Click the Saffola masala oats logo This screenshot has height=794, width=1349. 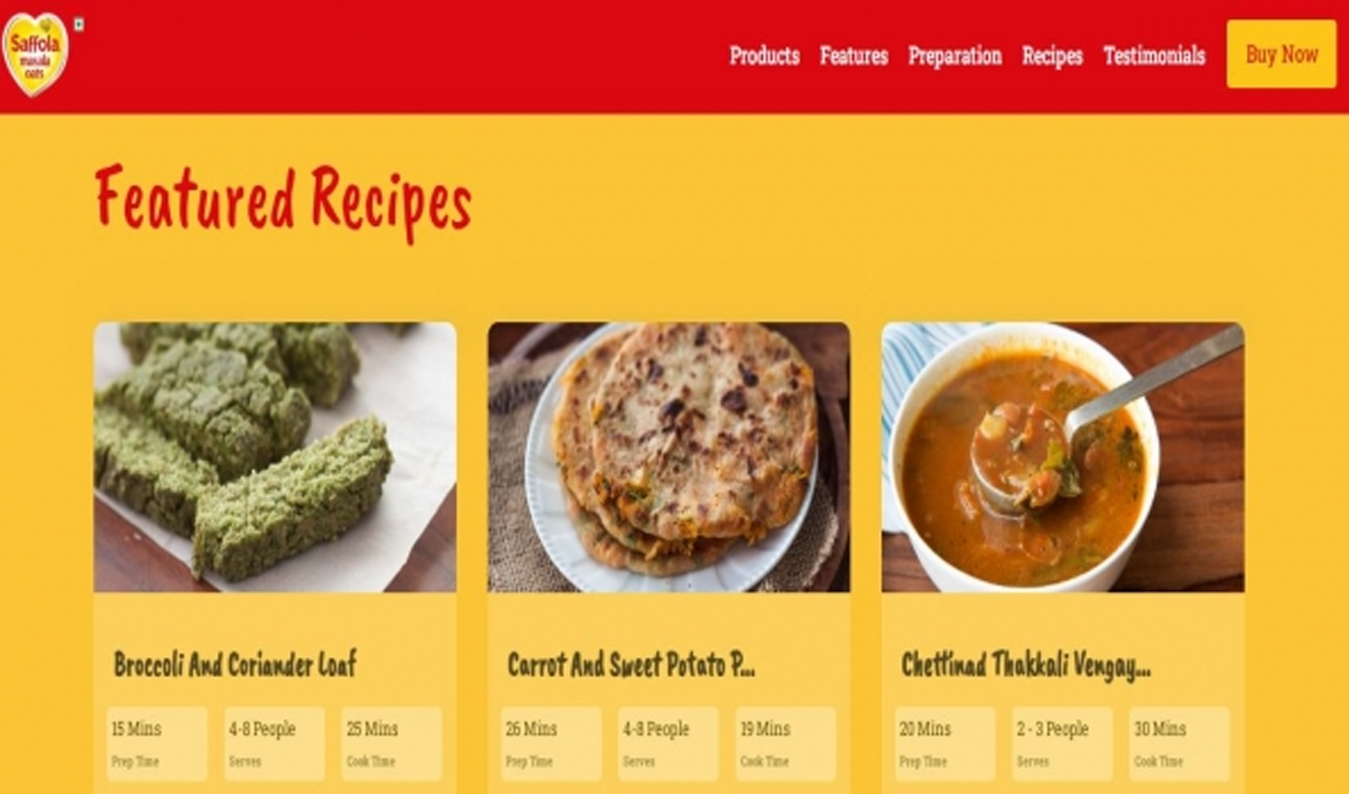coord(35,54)
